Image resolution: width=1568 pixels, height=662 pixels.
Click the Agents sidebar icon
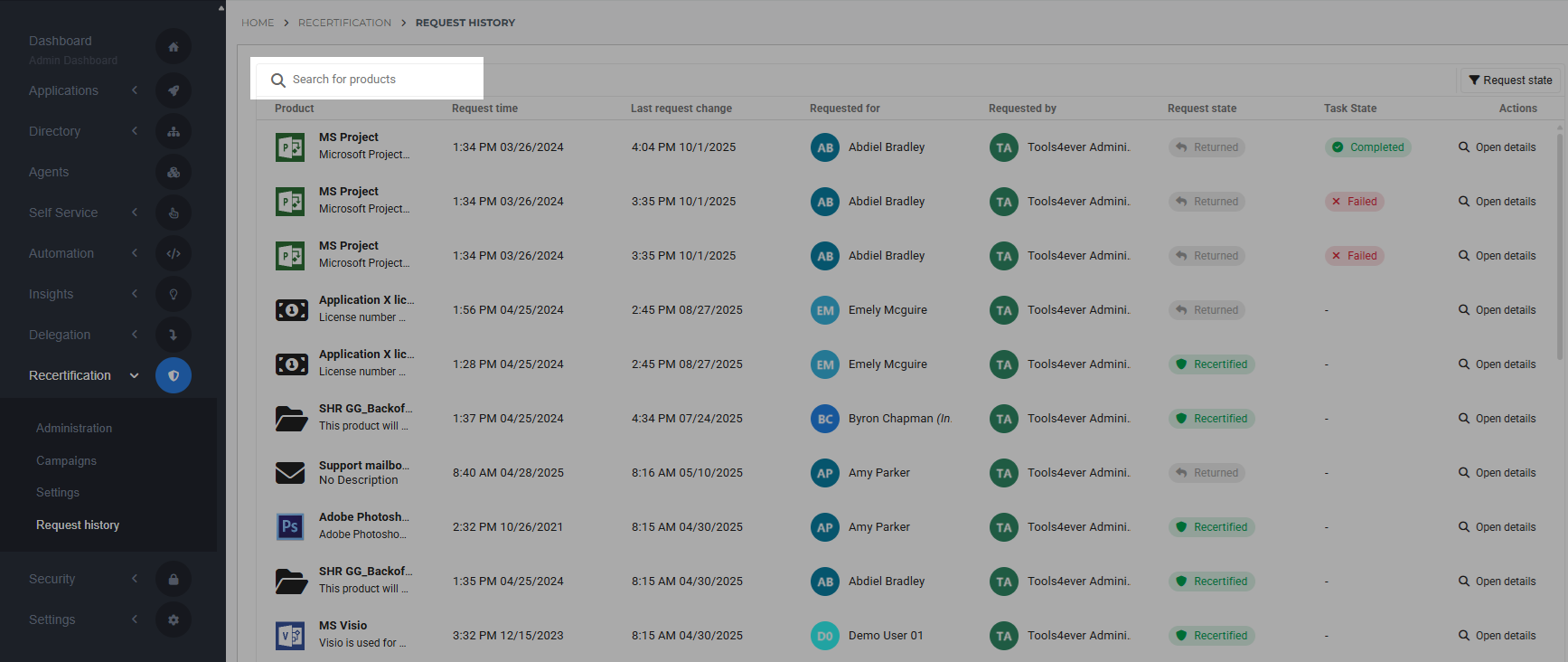tap(174, 172)
